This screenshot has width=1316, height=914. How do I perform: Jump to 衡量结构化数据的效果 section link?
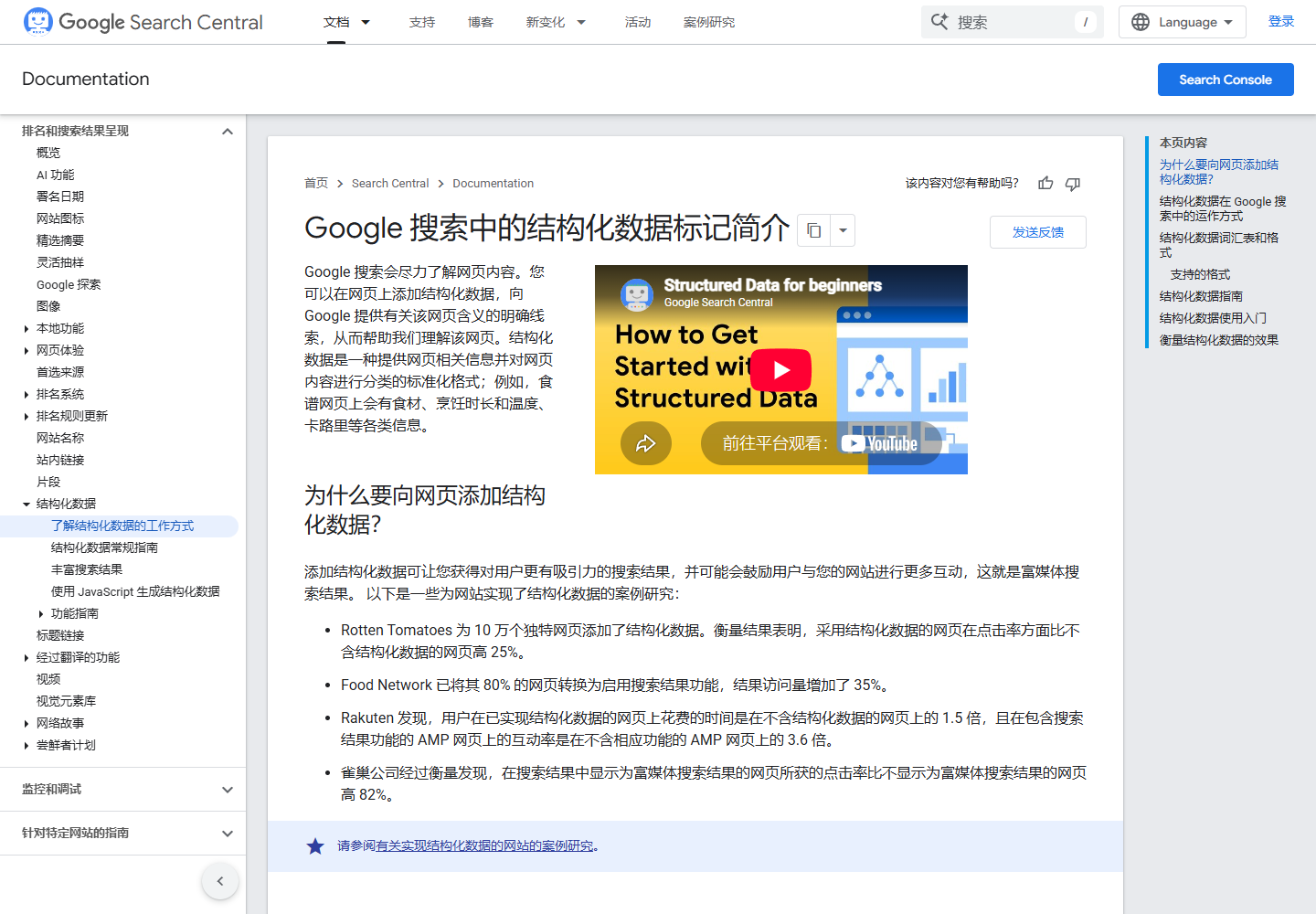1219,340
